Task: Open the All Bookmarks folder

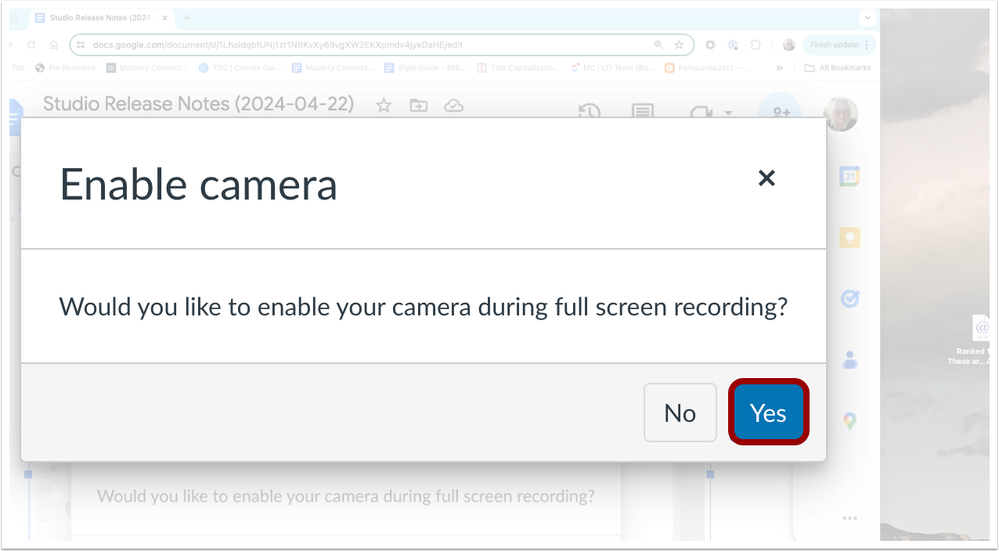Action: (x=837, y=68)
